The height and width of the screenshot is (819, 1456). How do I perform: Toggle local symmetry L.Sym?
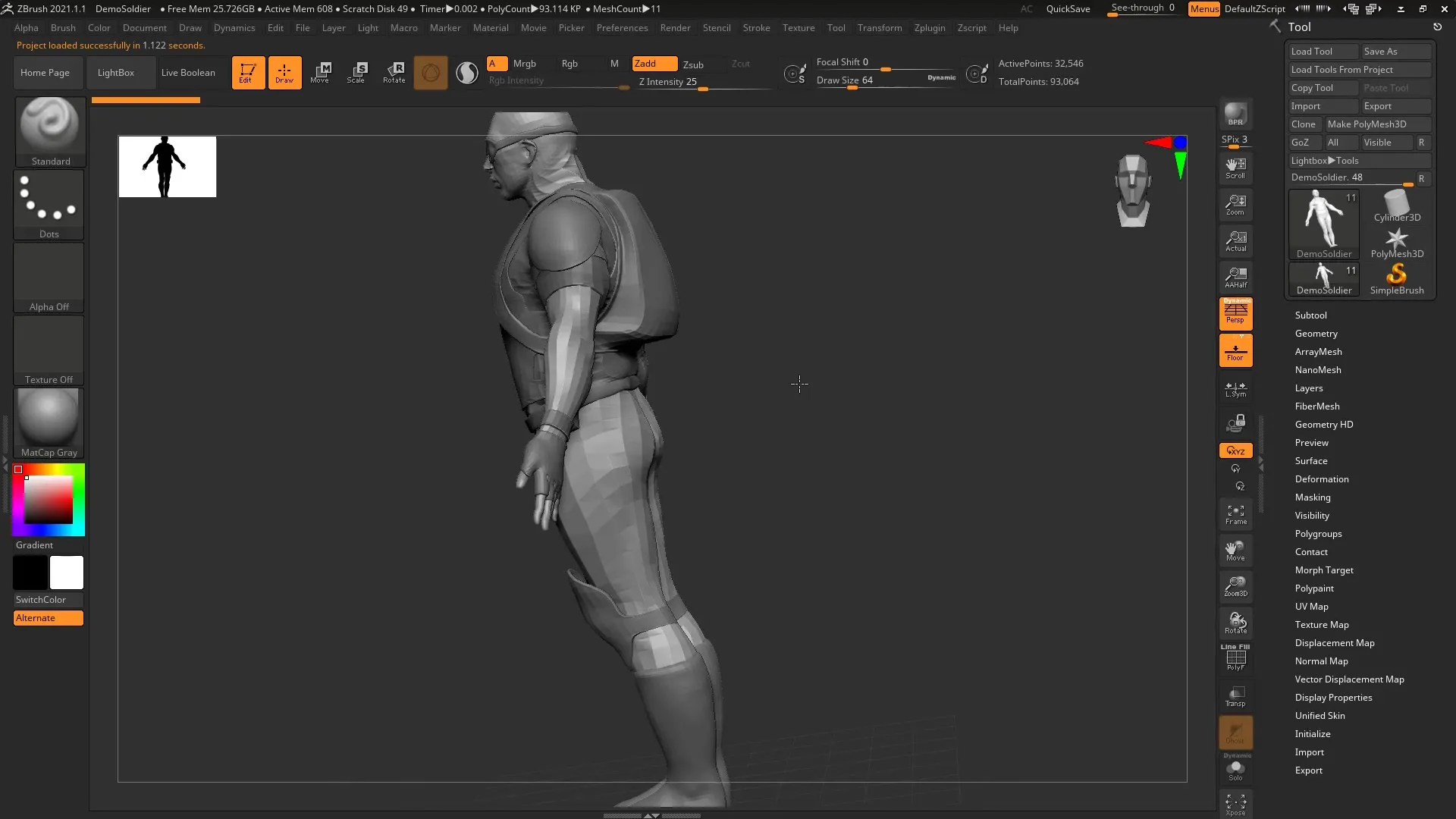tap(1235, 389)
